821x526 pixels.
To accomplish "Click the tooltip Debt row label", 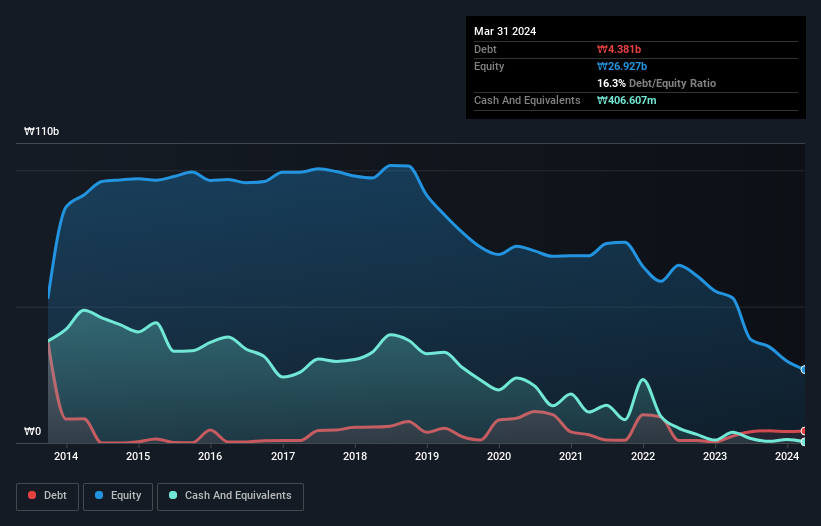I will [x=485, y=49].
